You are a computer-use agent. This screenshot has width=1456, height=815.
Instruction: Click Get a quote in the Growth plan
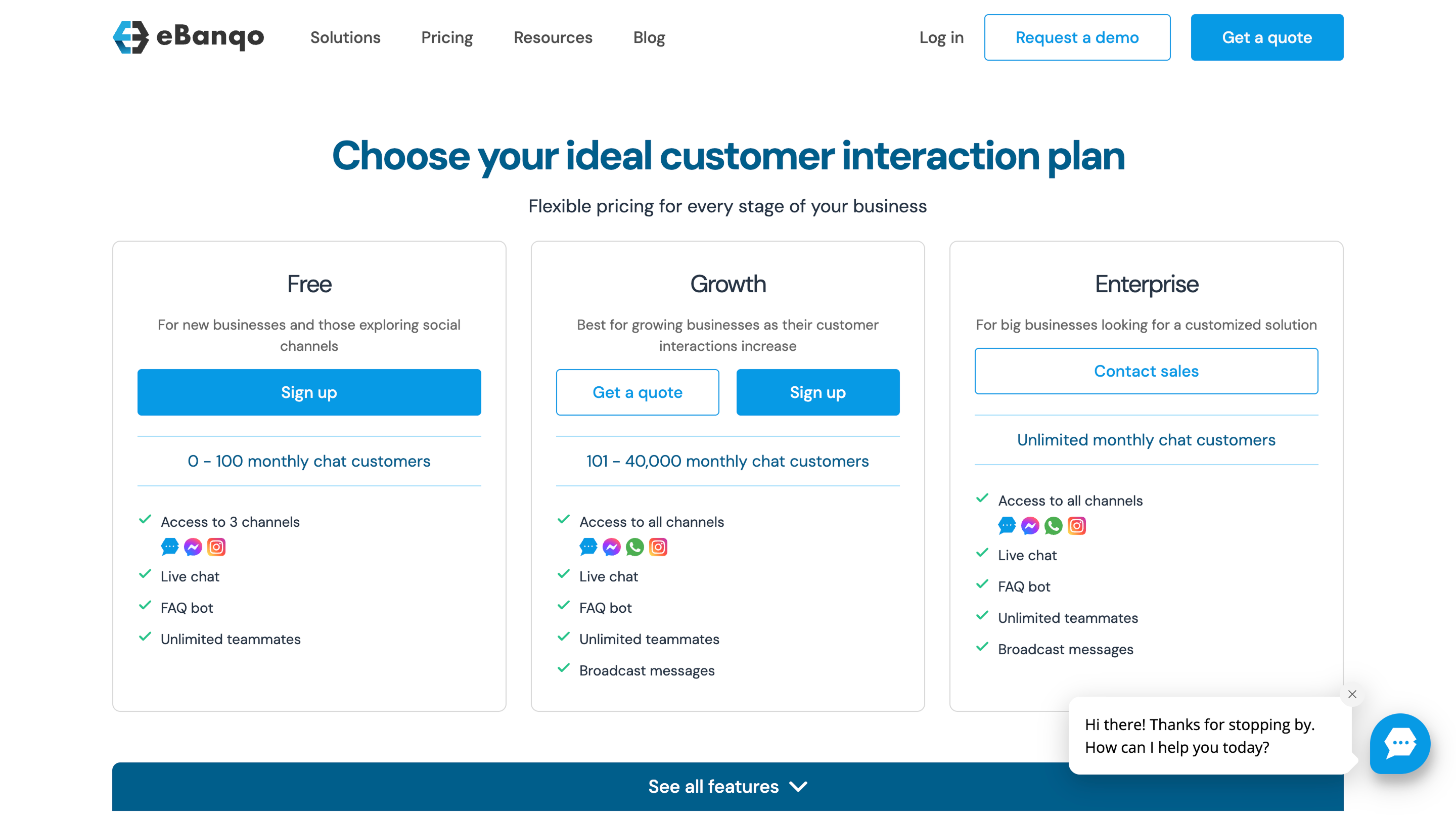click(638, 392)
